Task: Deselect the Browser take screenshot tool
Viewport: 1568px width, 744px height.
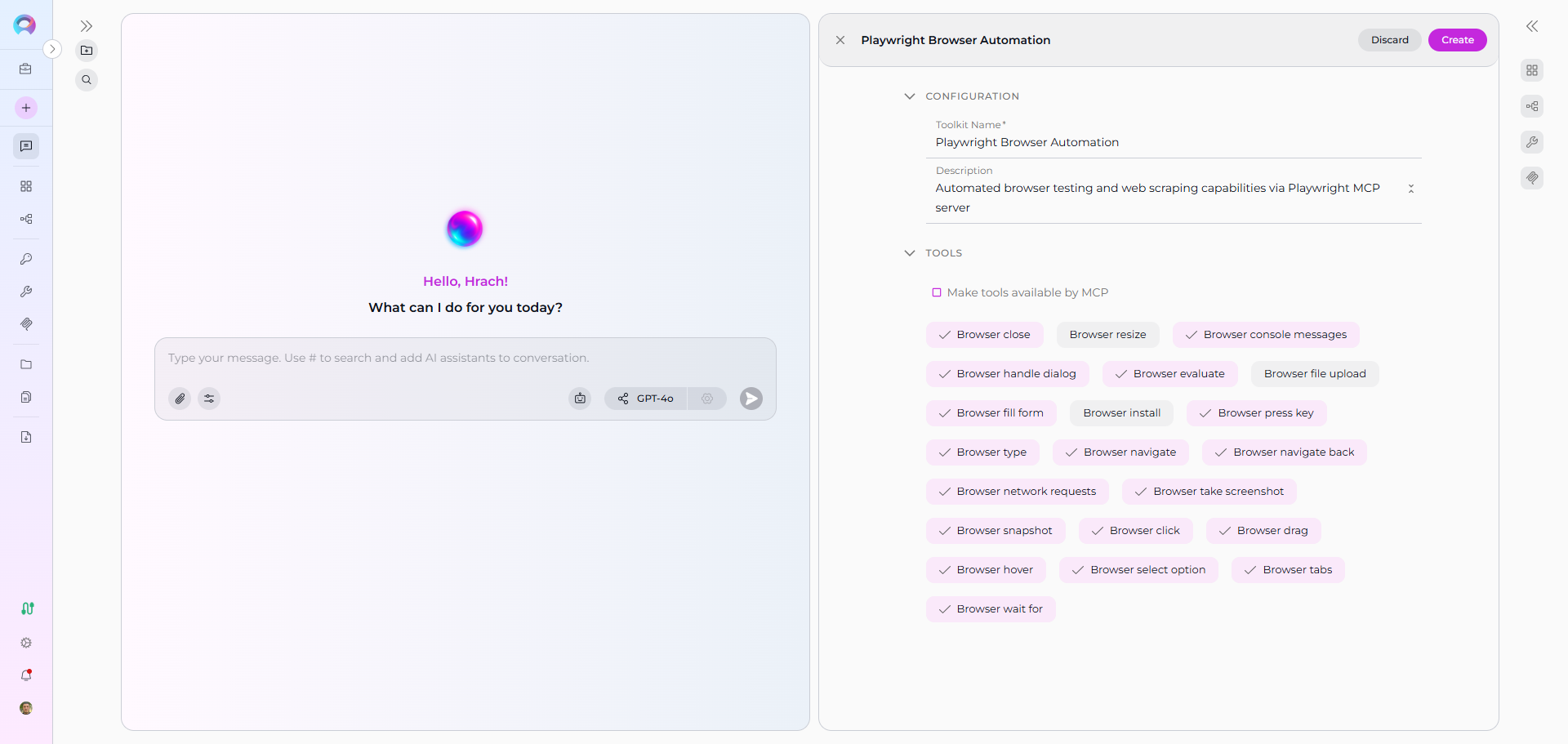Action: [1209, 492]
